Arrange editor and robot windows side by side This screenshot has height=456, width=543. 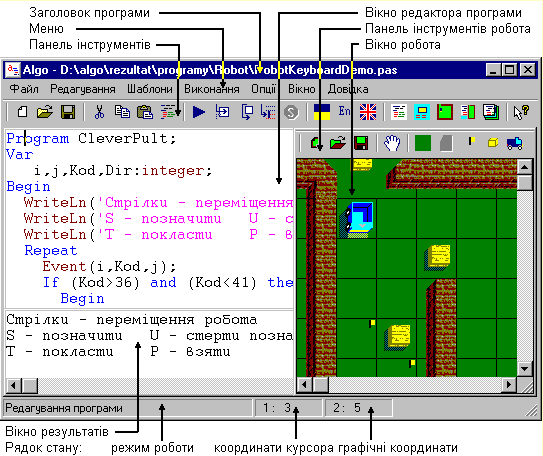pyautogui.click(x=468, y=112)
